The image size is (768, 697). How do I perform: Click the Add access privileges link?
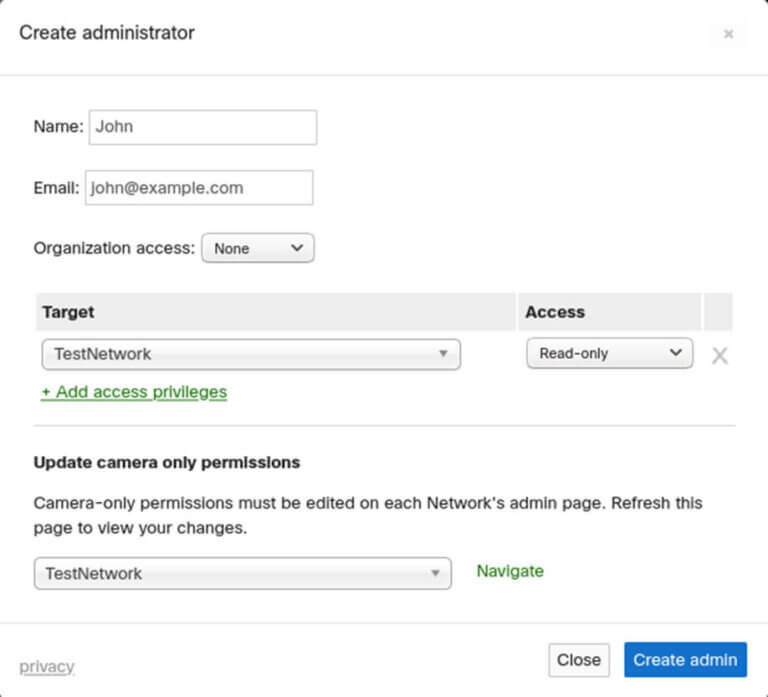(134, 392)
